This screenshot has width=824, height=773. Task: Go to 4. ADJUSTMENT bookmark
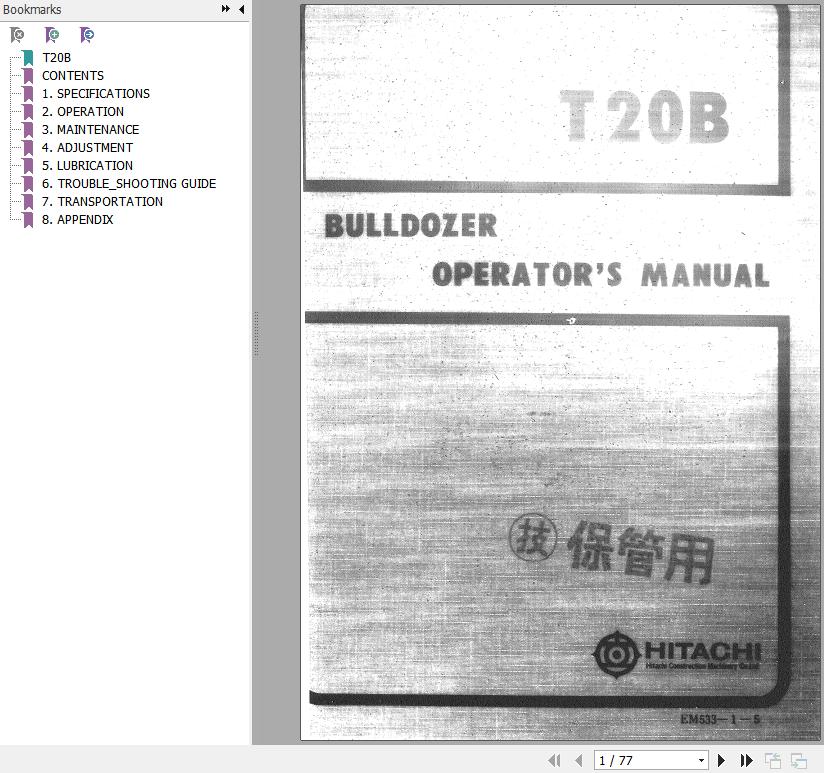tap(87, 148)
